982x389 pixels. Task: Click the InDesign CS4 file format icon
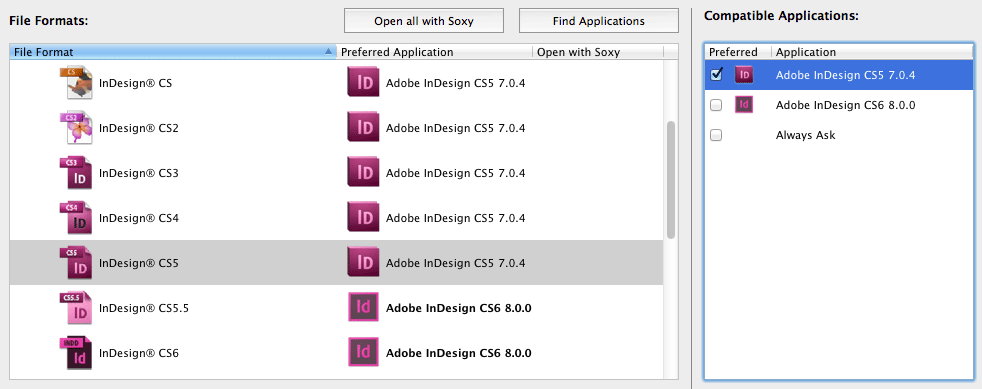pyautogui.click(x=76, y=218)
